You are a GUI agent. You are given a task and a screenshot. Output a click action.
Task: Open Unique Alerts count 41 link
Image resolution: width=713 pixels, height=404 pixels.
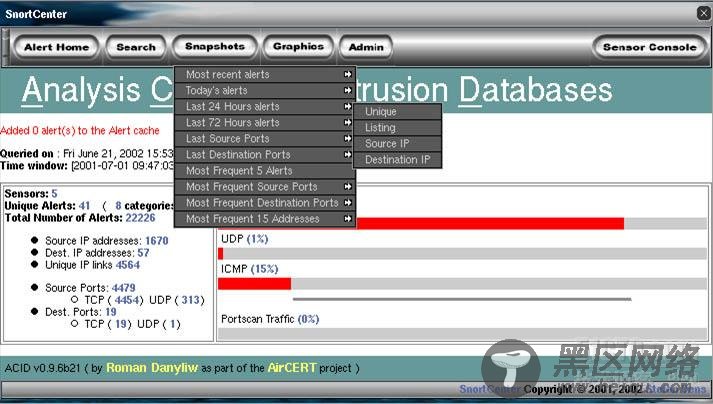(84, 206)
